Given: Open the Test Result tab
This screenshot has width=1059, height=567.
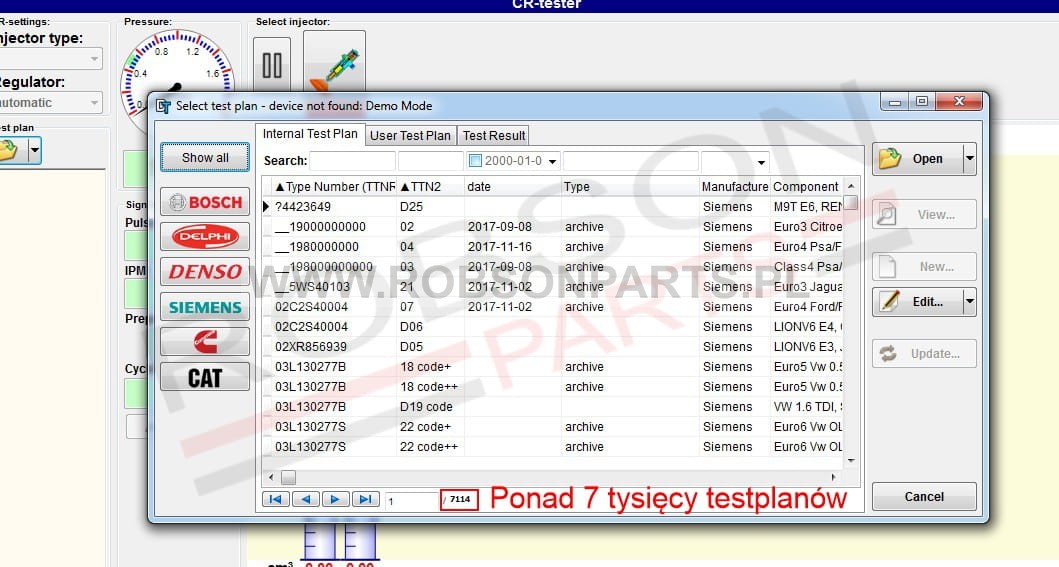Looking at the screenshot, I should point(493,135).
